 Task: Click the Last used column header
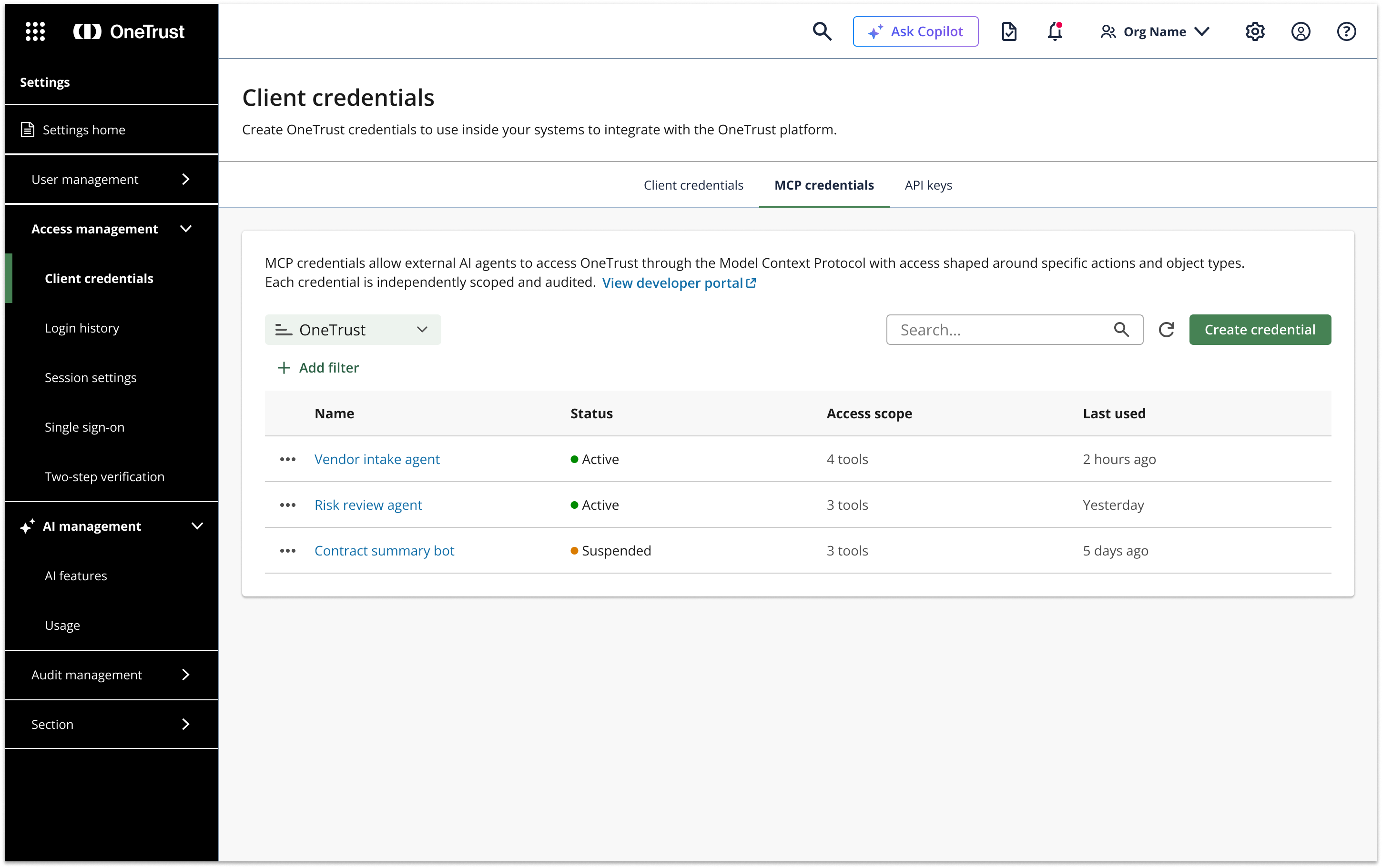[1114, 414]
